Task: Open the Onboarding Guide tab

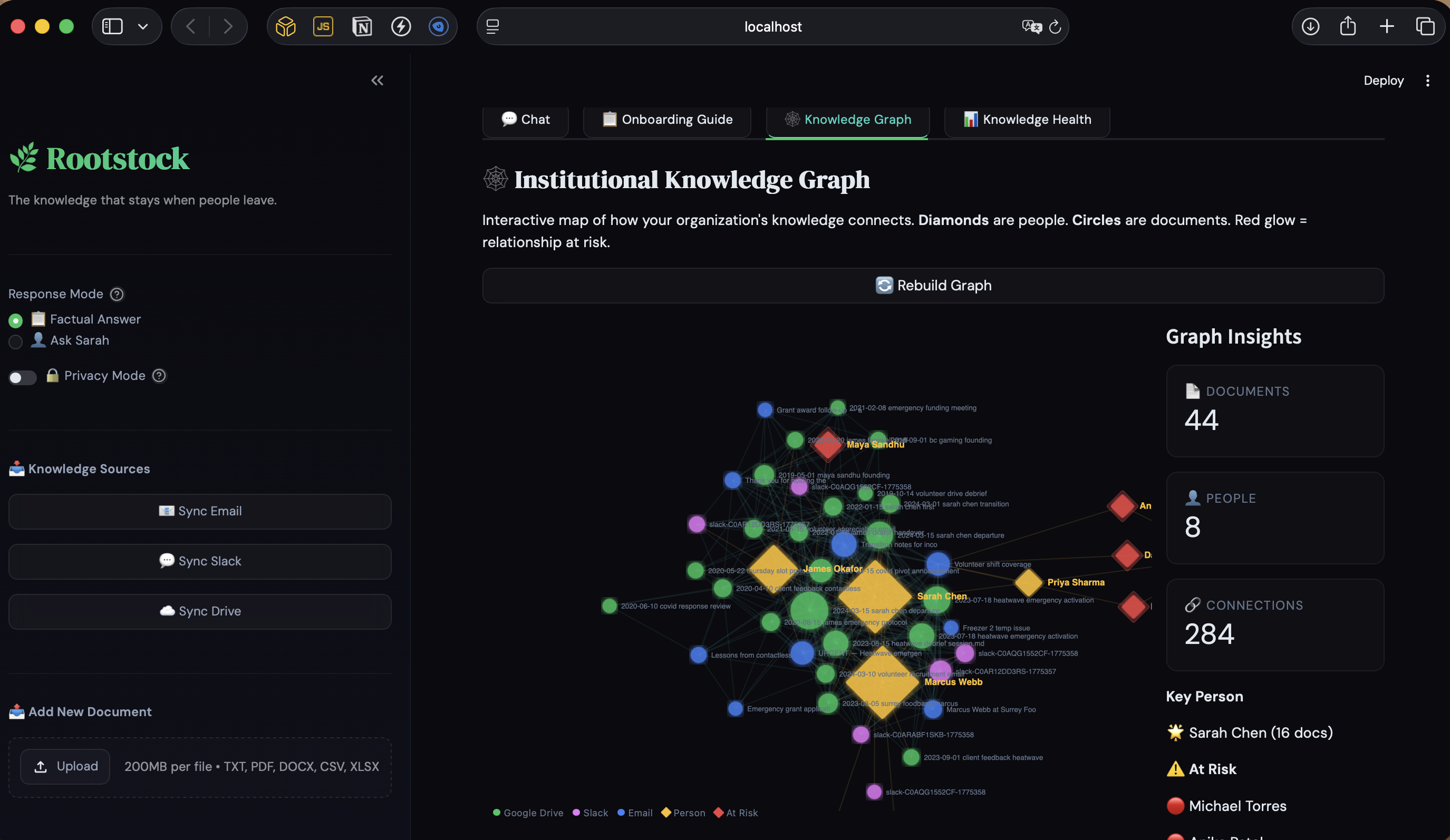Action: pyautogui.click(x=667, y=120)
